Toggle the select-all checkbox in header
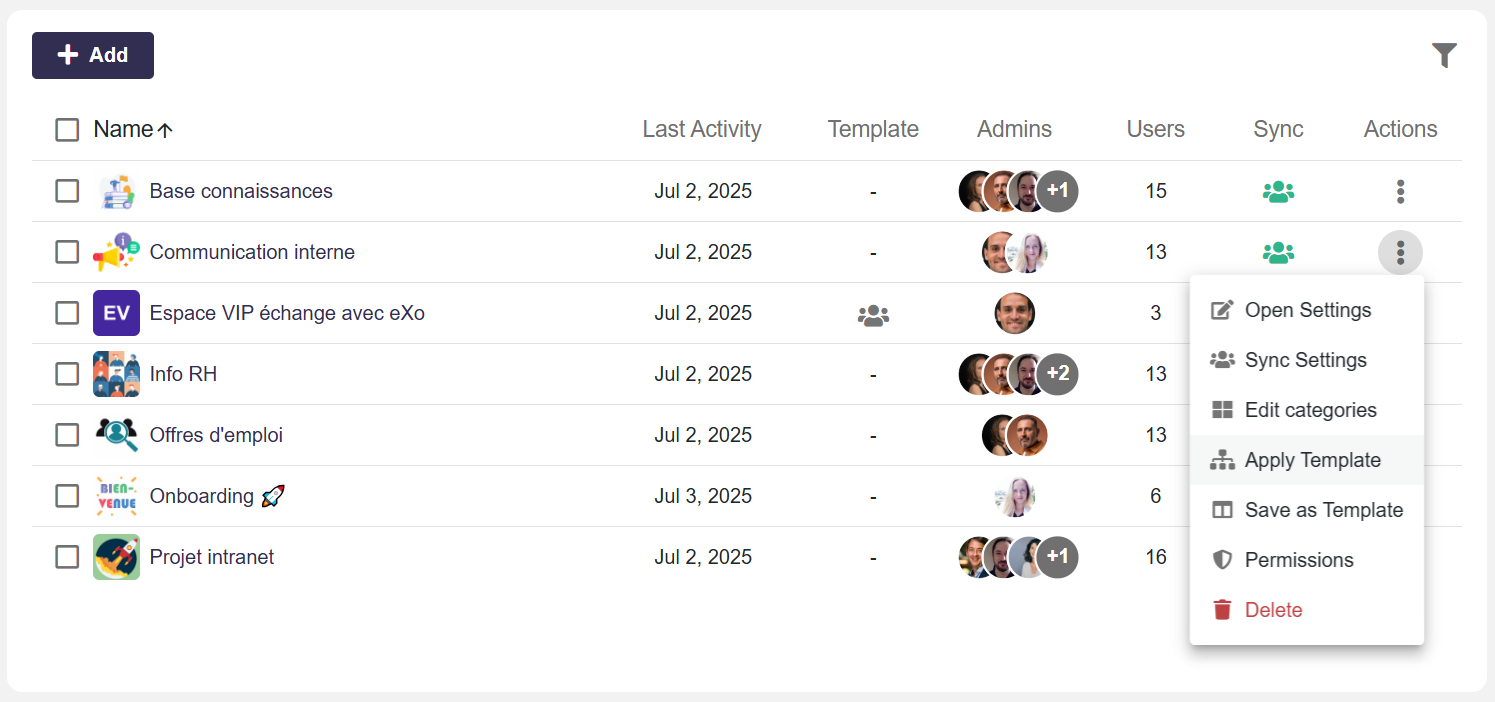Viewport: 1495px width, 702px height. tap(67, 130)
